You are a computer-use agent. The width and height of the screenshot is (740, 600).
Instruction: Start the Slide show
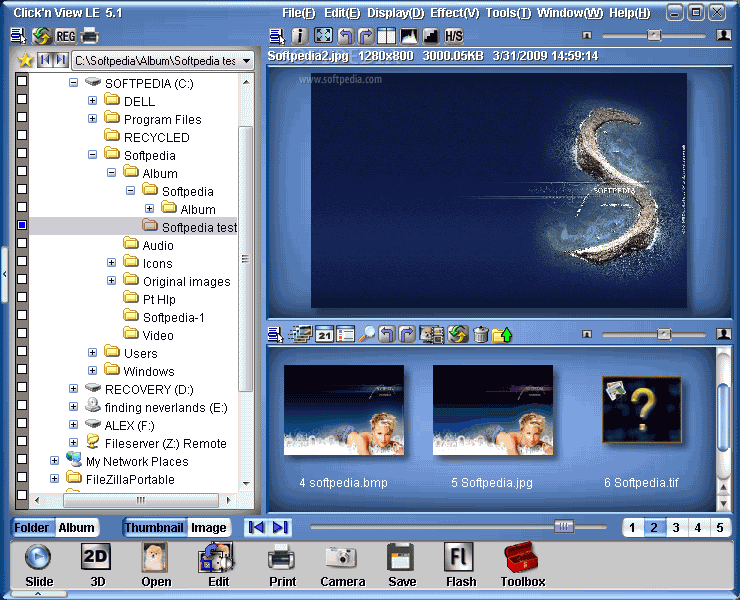coord(39,565)
